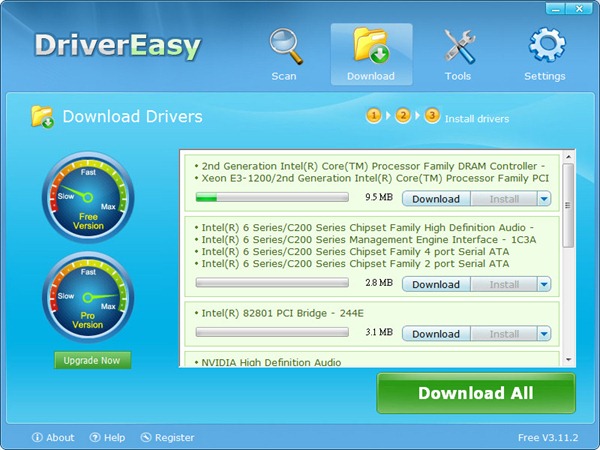
Task: Open the Tools wrench and screwdriver icon
Action: (459, 46)
